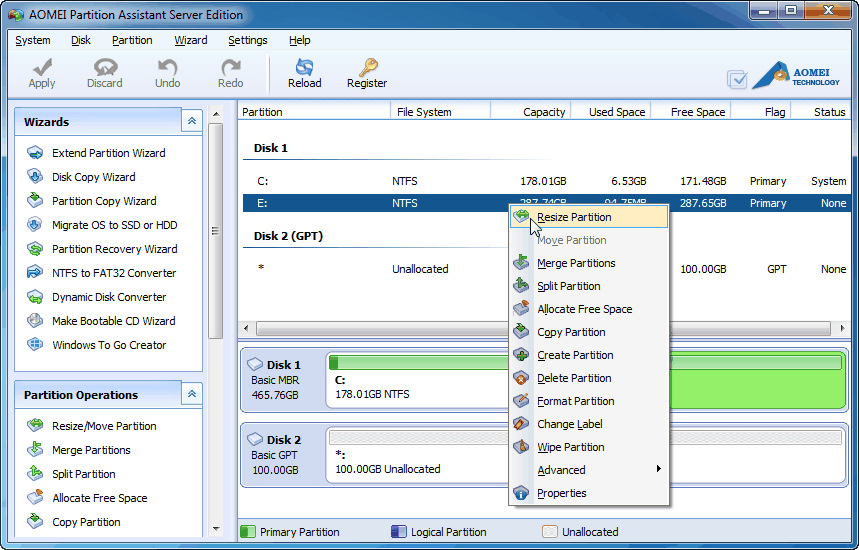Launch the Disk Copy Wizard

coord(93,177)
